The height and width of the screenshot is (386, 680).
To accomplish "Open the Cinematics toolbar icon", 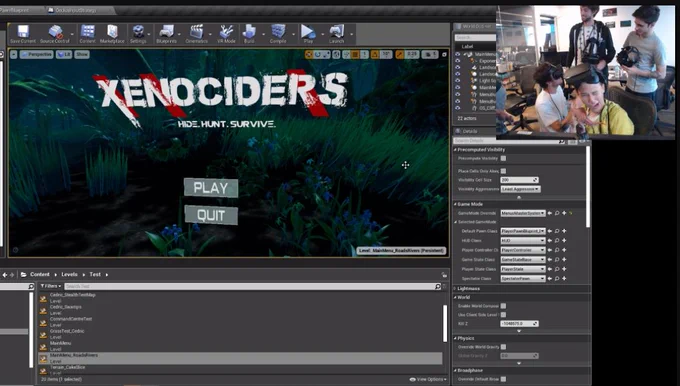I will coord(196,34).
